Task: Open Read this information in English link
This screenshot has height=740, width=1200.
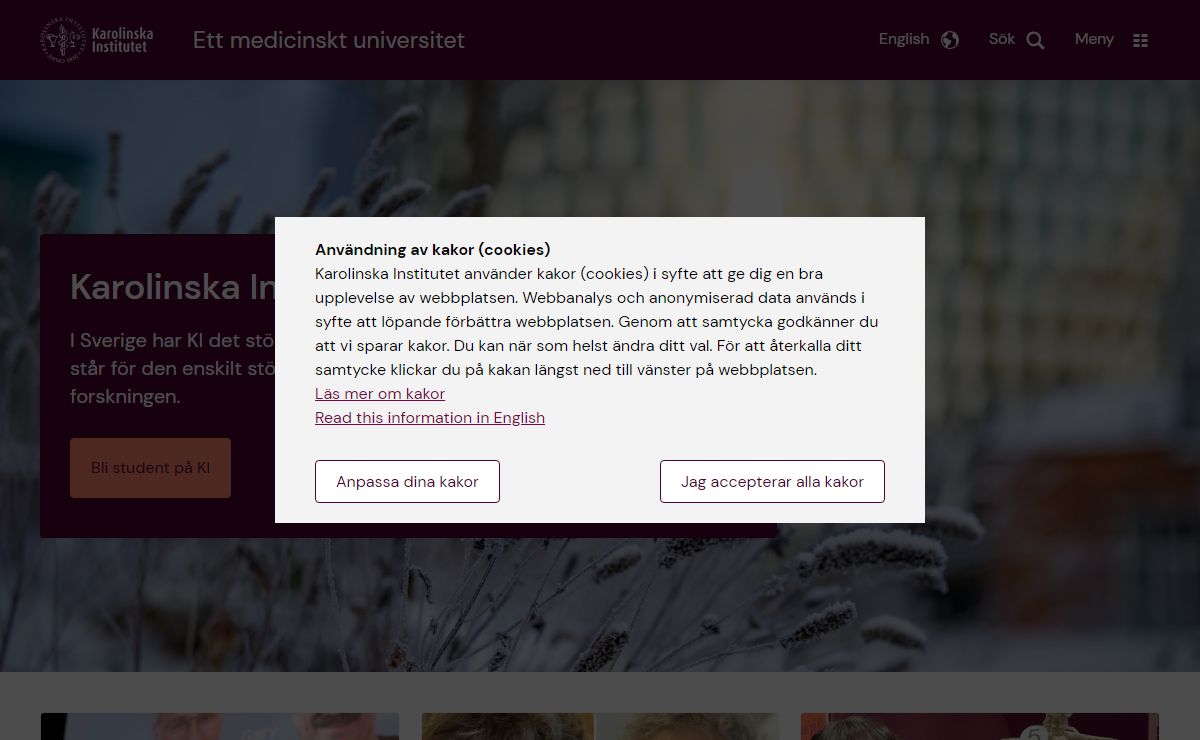Action: coord(430,418)
